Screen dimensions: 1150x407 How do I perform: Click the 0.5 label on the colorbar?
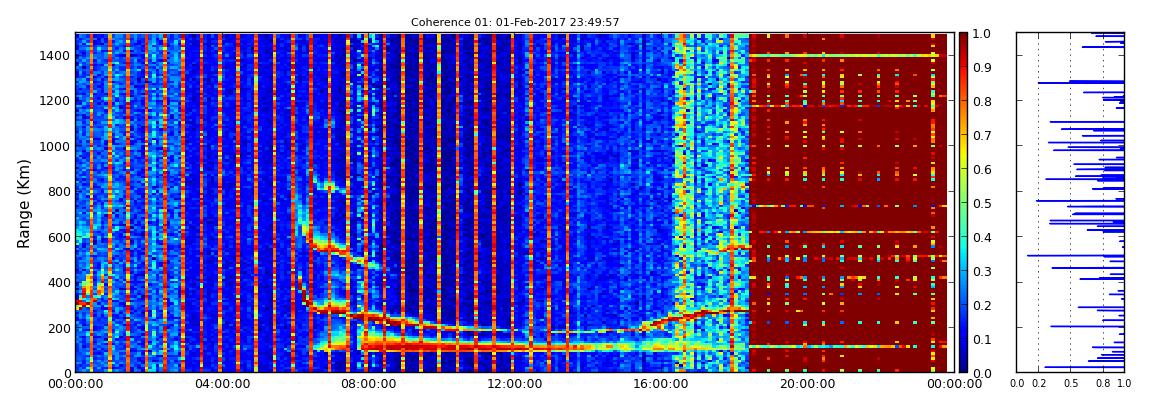pyautogui.click(x=981, y=203)
